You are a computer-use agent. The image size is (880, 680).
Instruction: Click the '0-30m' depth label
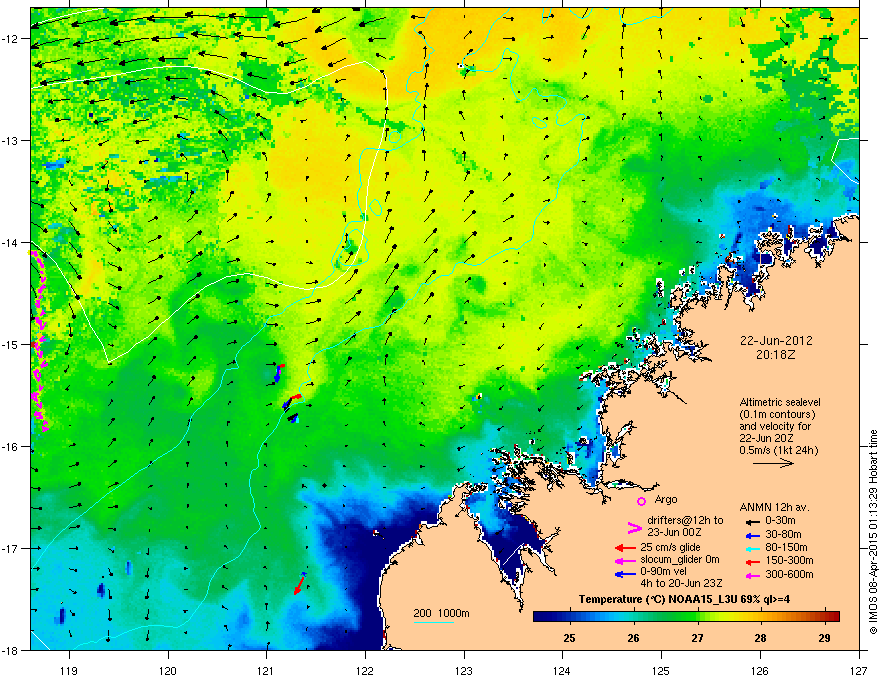click(x=780, y=521)
